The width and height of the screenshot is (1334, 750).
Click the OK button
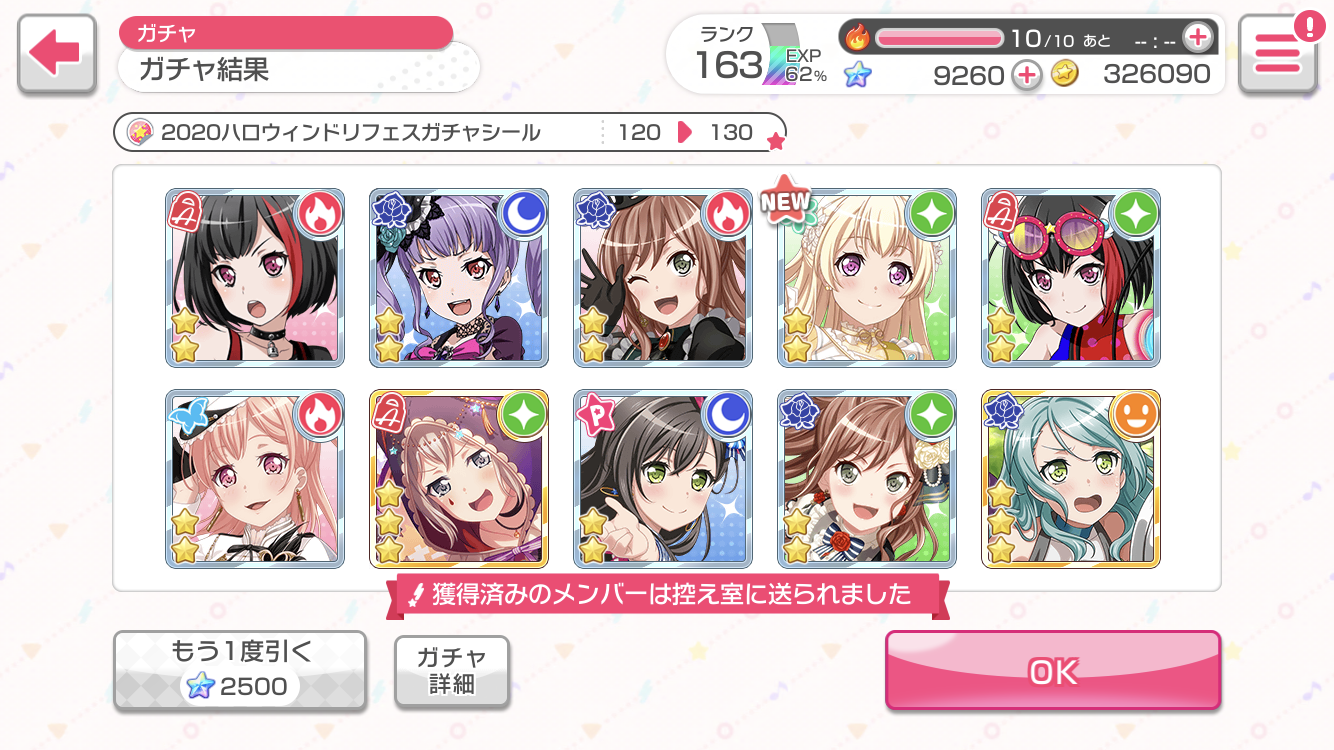pyautogui.click(x=1053, y=671)
